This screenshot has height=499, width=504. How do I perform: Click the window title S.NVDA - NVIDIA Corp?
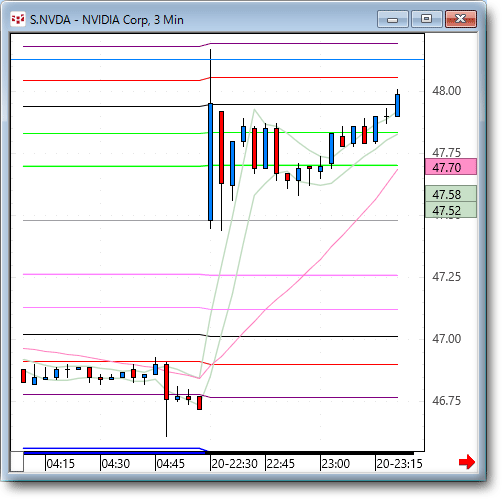click(107, 20)
